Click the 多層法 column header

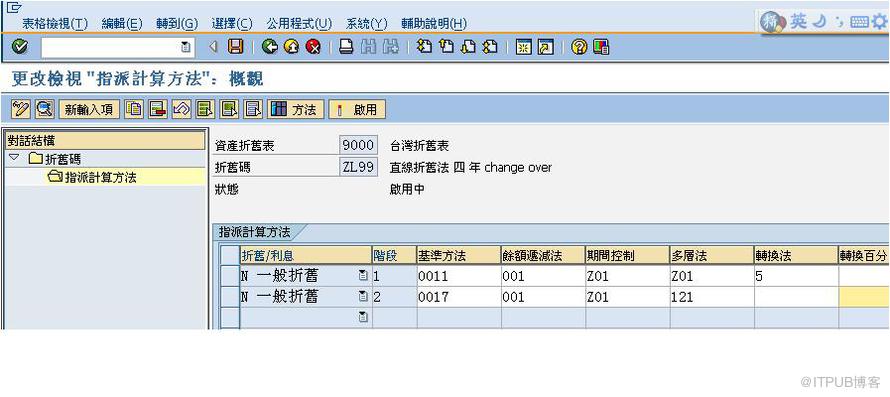[712, 256]
